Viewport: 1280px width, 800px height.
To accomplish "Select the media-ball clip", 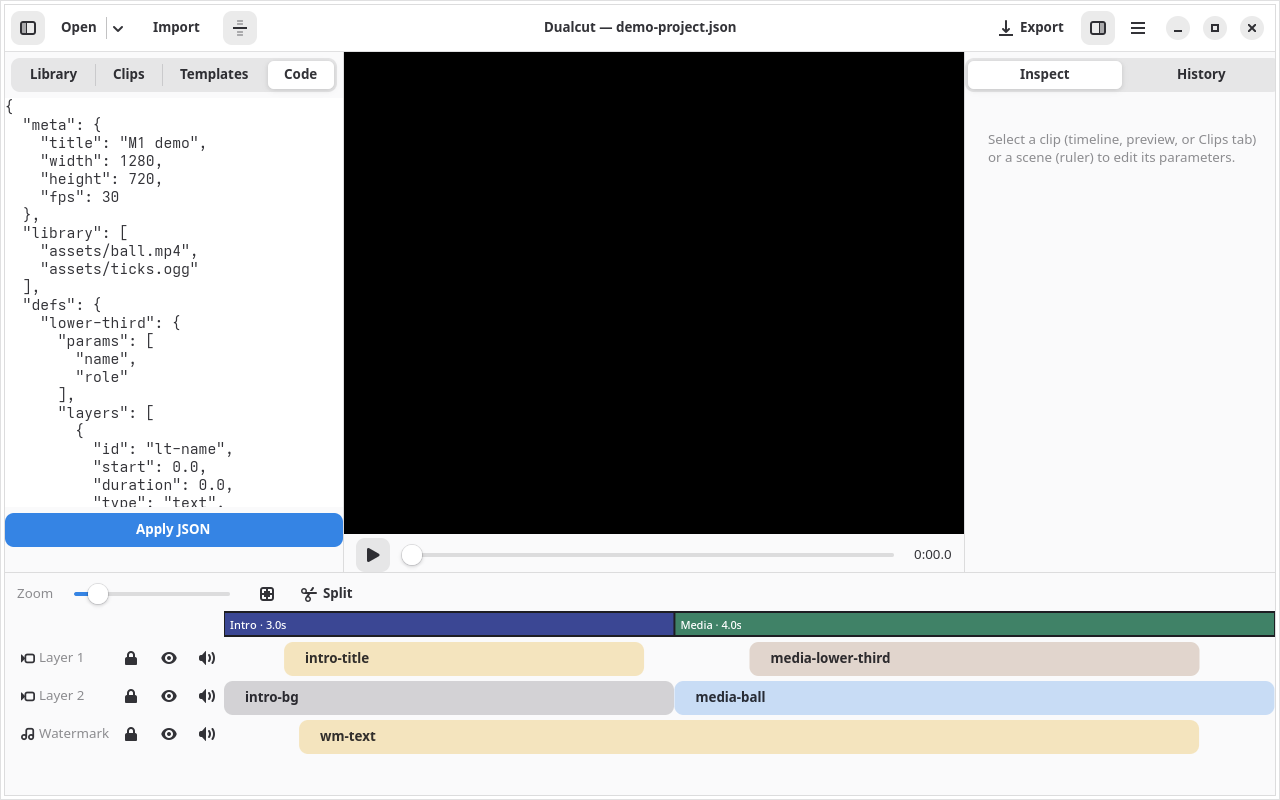I will pos(975,698).
